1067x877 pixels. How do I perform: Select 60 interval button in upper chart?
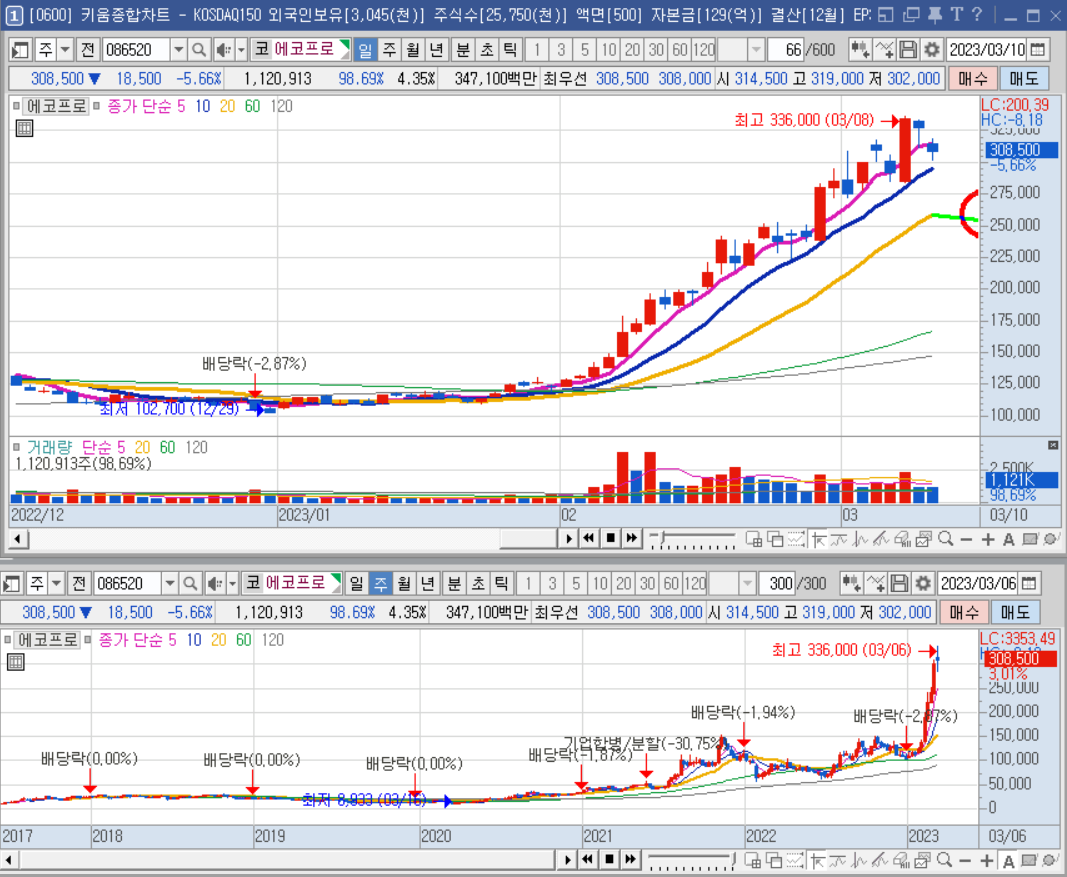click(680, 50)
